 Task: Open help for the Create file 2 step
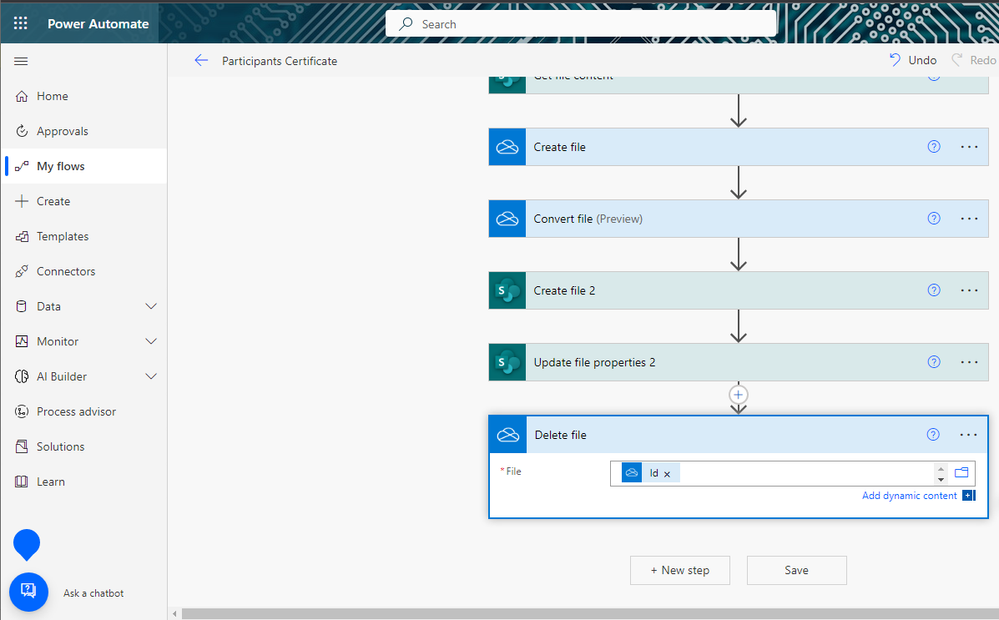pyautogui.click(x=933, y=290)
